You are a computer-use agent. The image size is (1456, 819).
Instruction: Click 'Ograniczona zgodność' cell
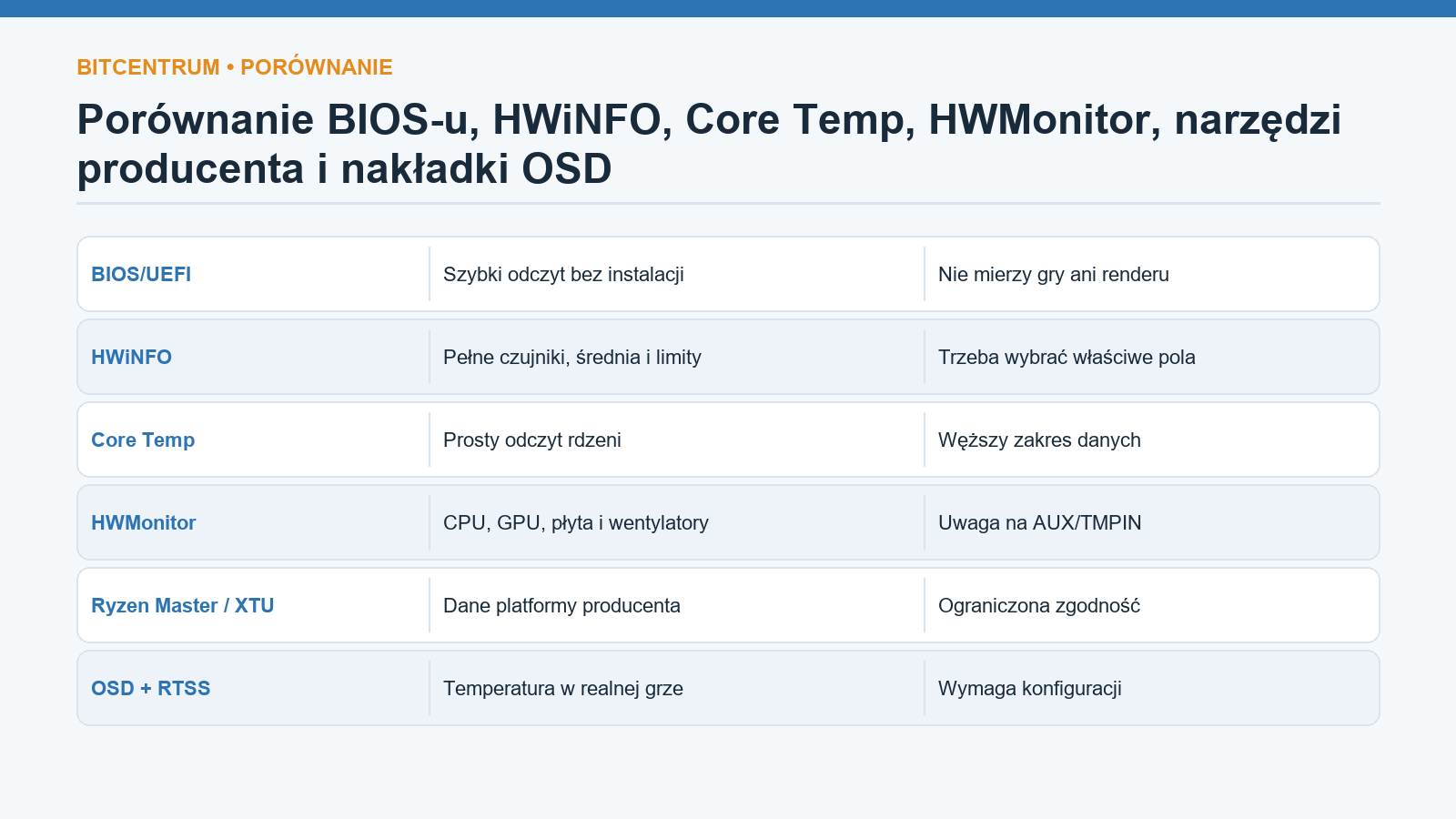(1039, 606)
